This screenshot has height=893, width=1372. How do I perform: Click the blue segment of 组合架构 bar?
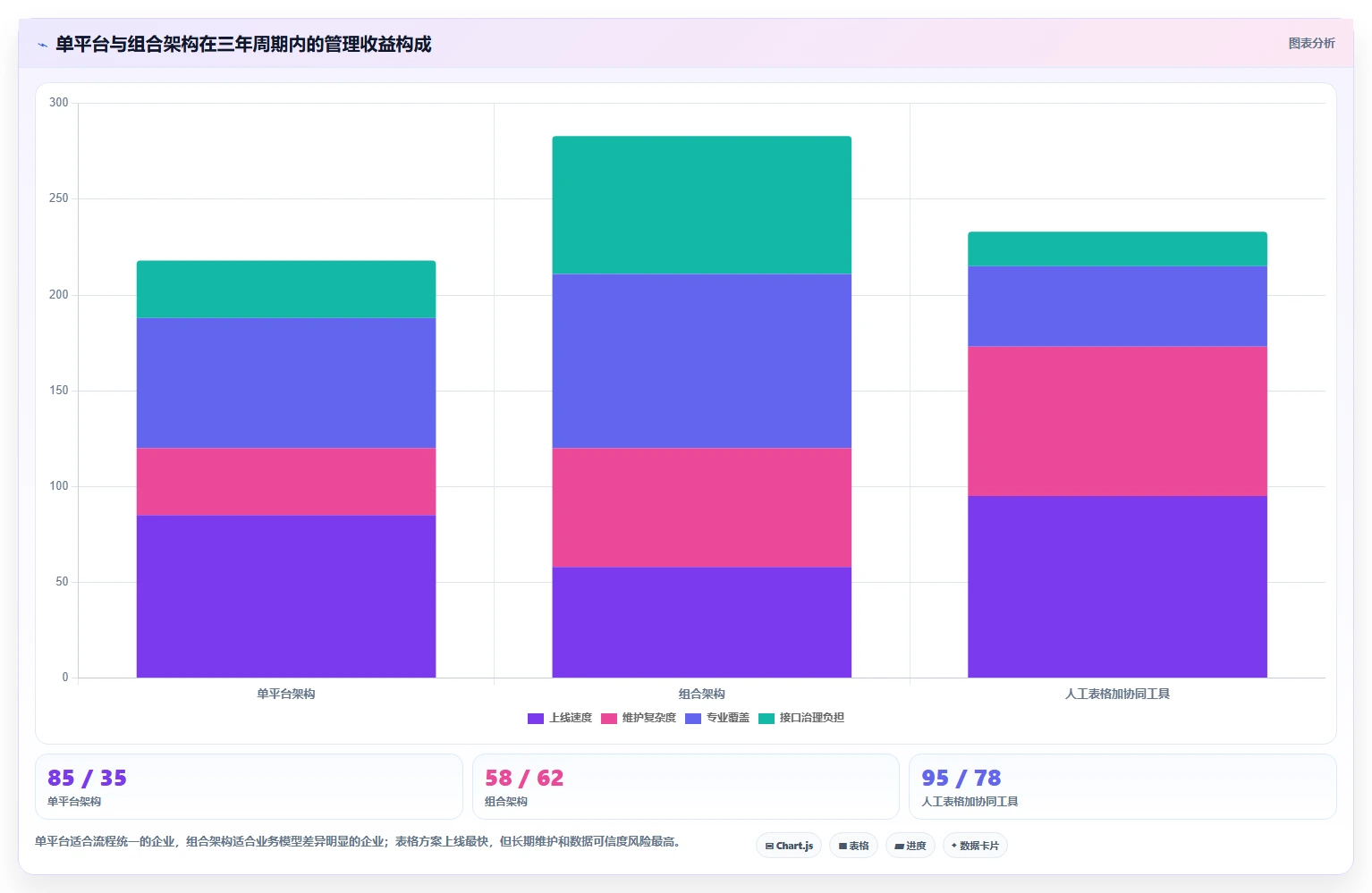[x=702, y=361]
